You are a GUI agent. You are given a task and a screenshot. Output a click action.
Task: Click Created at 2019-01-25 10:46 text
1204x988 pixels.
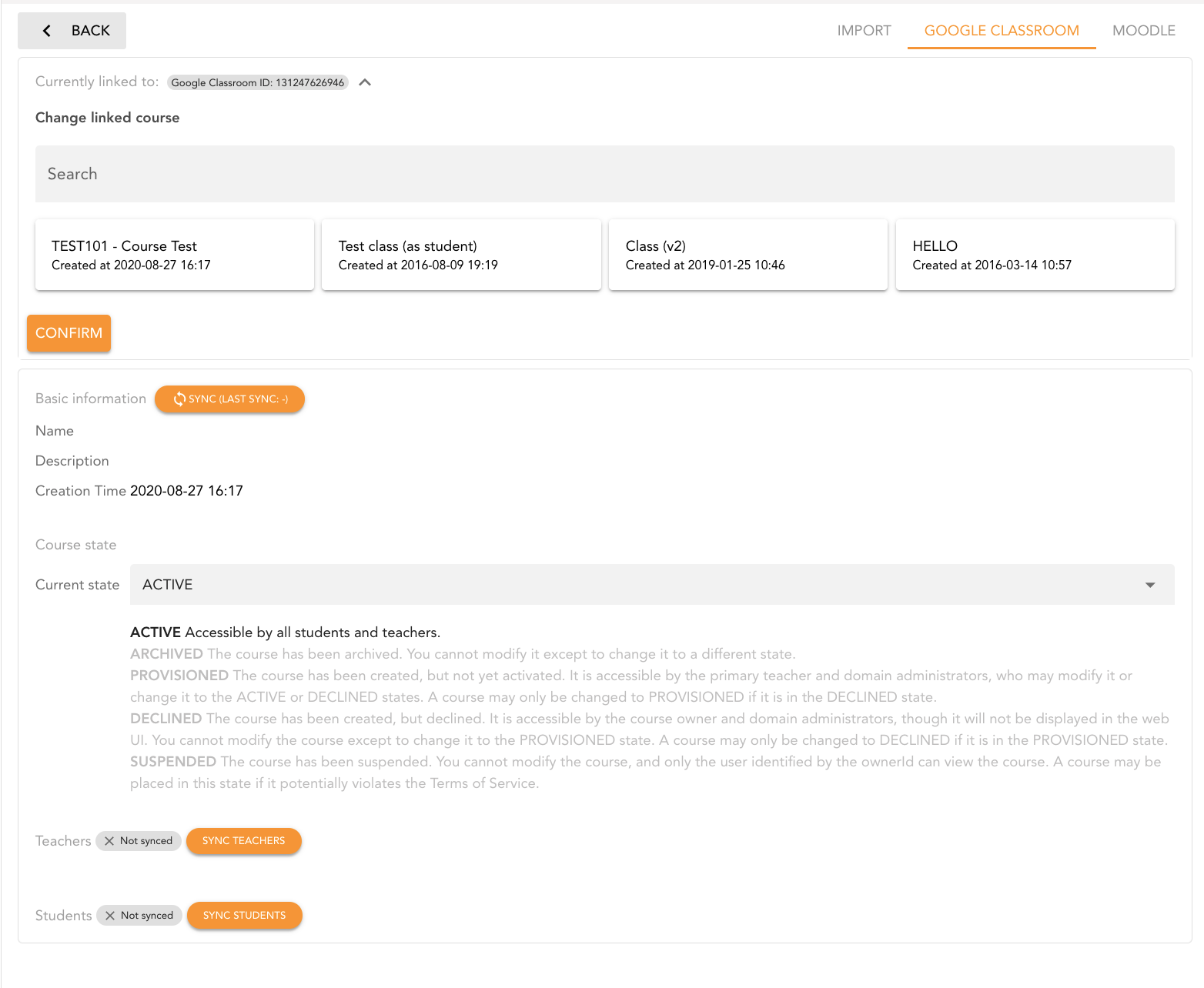(705, 265)
